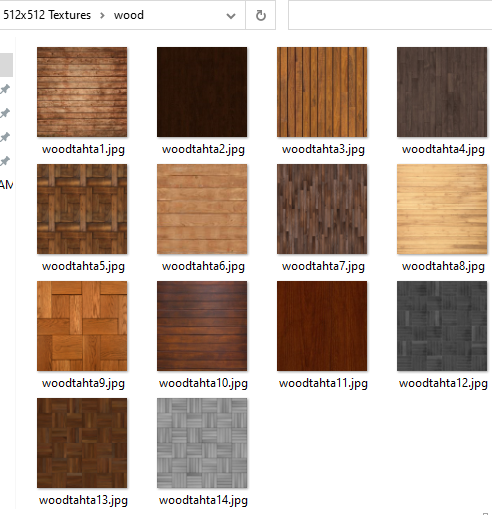Select the woven woodtahta5.jpg thumbnail
Image resolution: width=492 pixels, height=515 pixels.
tap(82, 209)
